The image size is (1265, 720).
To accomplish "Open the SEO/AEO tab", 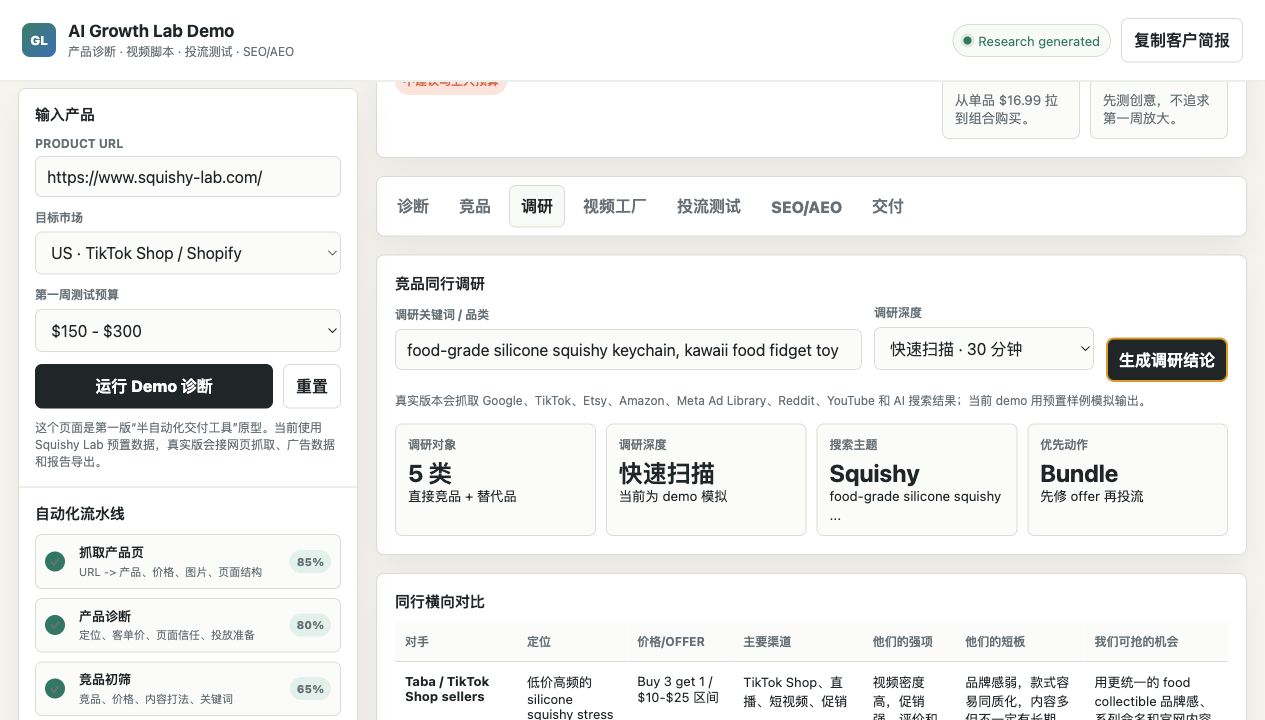I will [806, 207].
